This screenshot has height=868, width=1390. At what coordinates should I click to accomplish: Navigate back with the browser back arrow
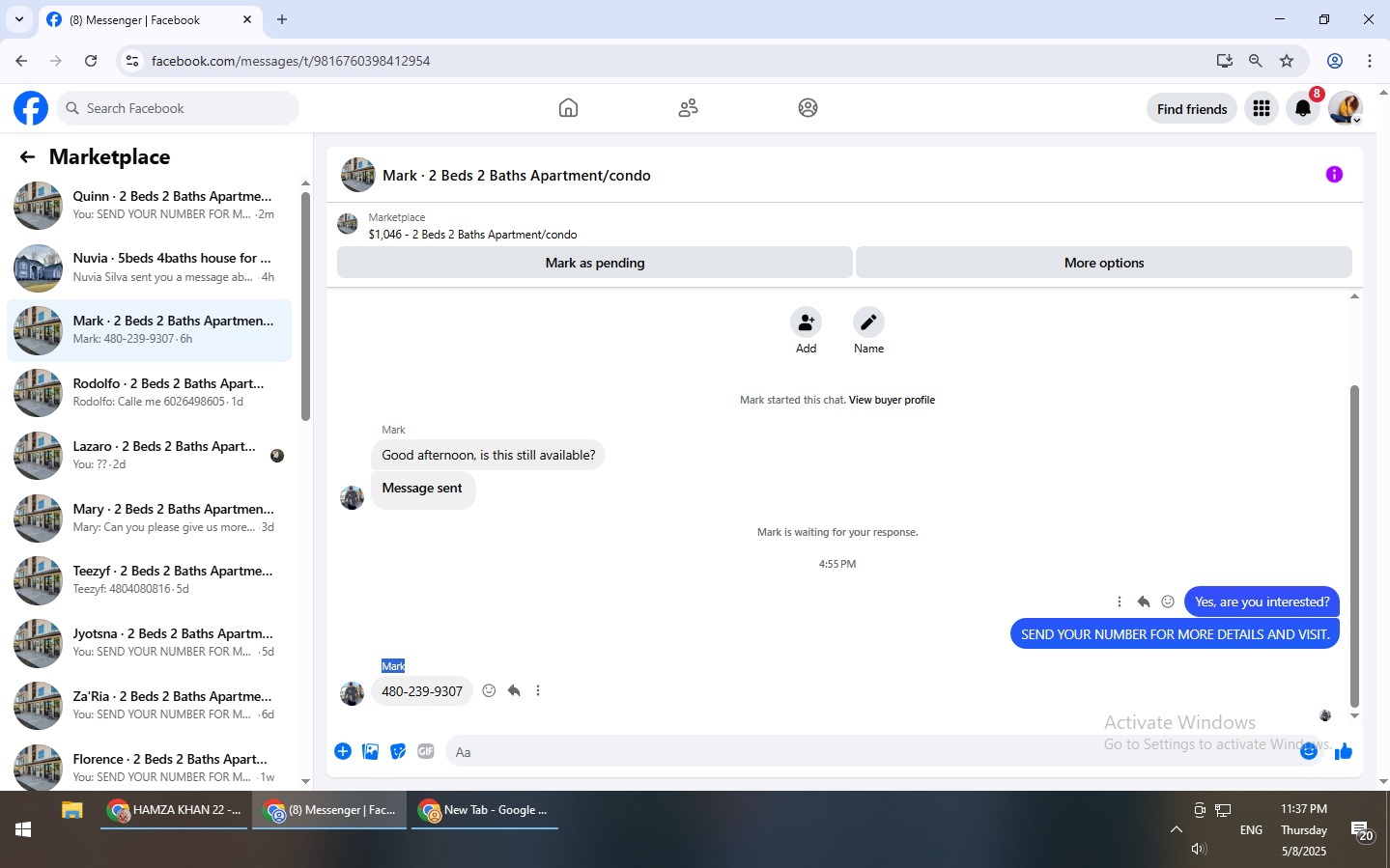(x=21, y=61)
